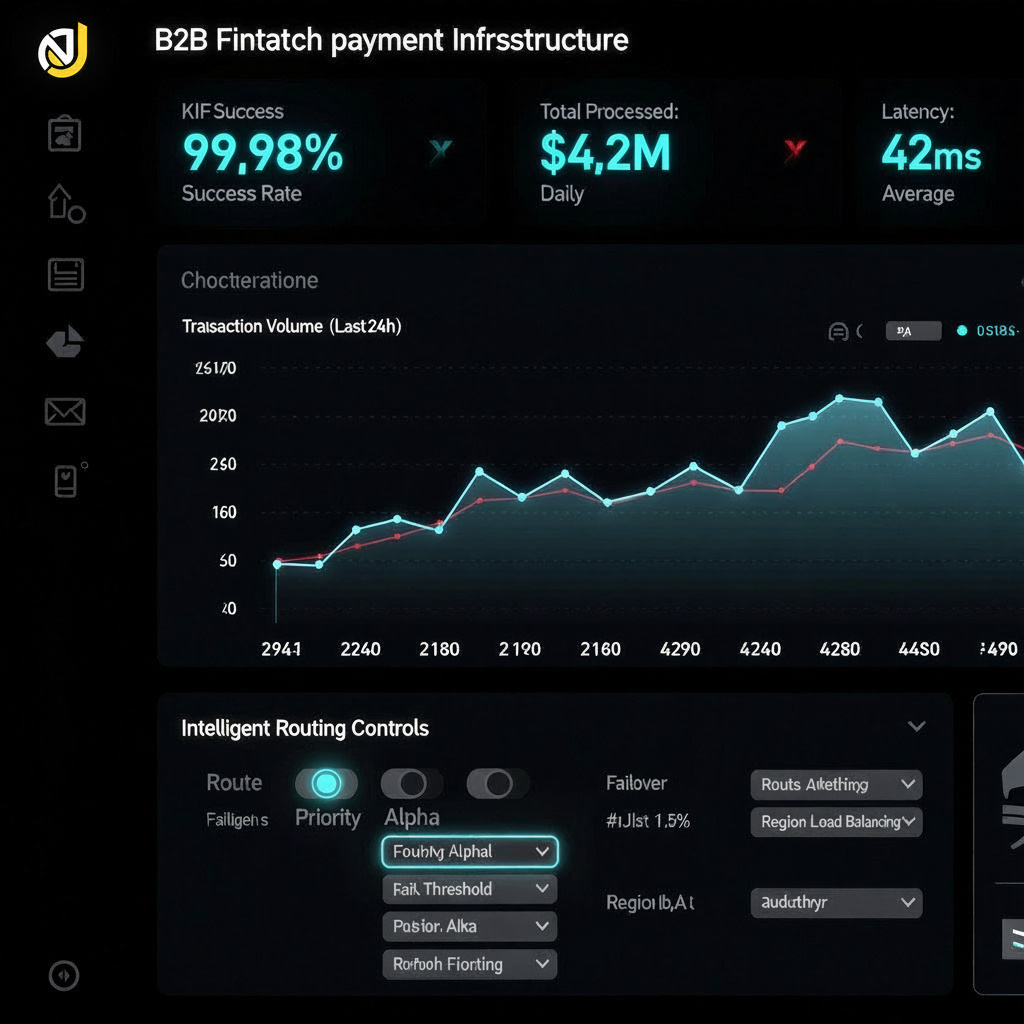The image size is (1024, 1024).
Task: Open the envelope messages icon
Action: pos(64,410)
